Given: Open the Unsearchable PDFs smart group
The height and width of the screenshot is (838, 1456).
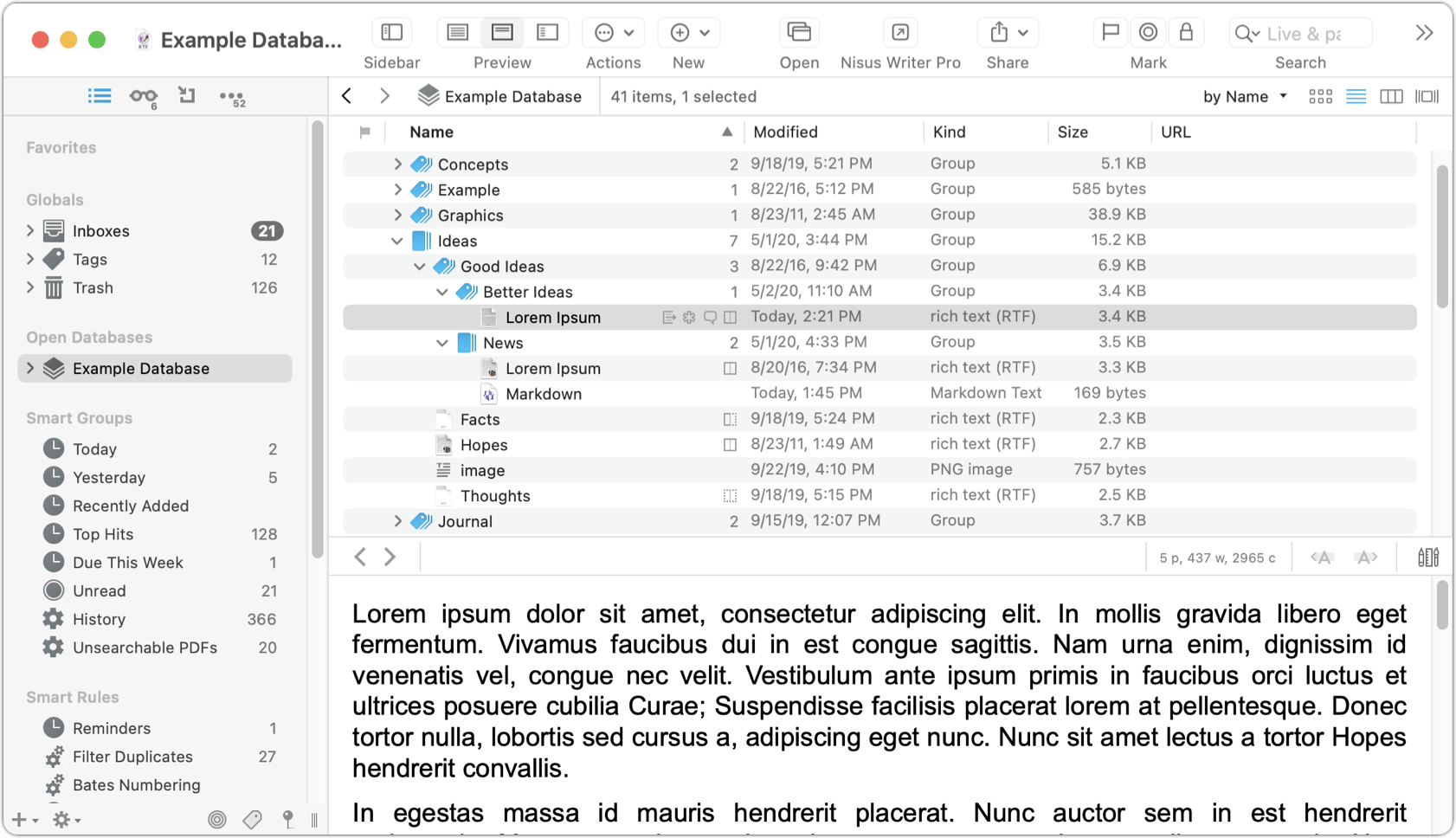Looking at the screenshot, I should point(154,648).
